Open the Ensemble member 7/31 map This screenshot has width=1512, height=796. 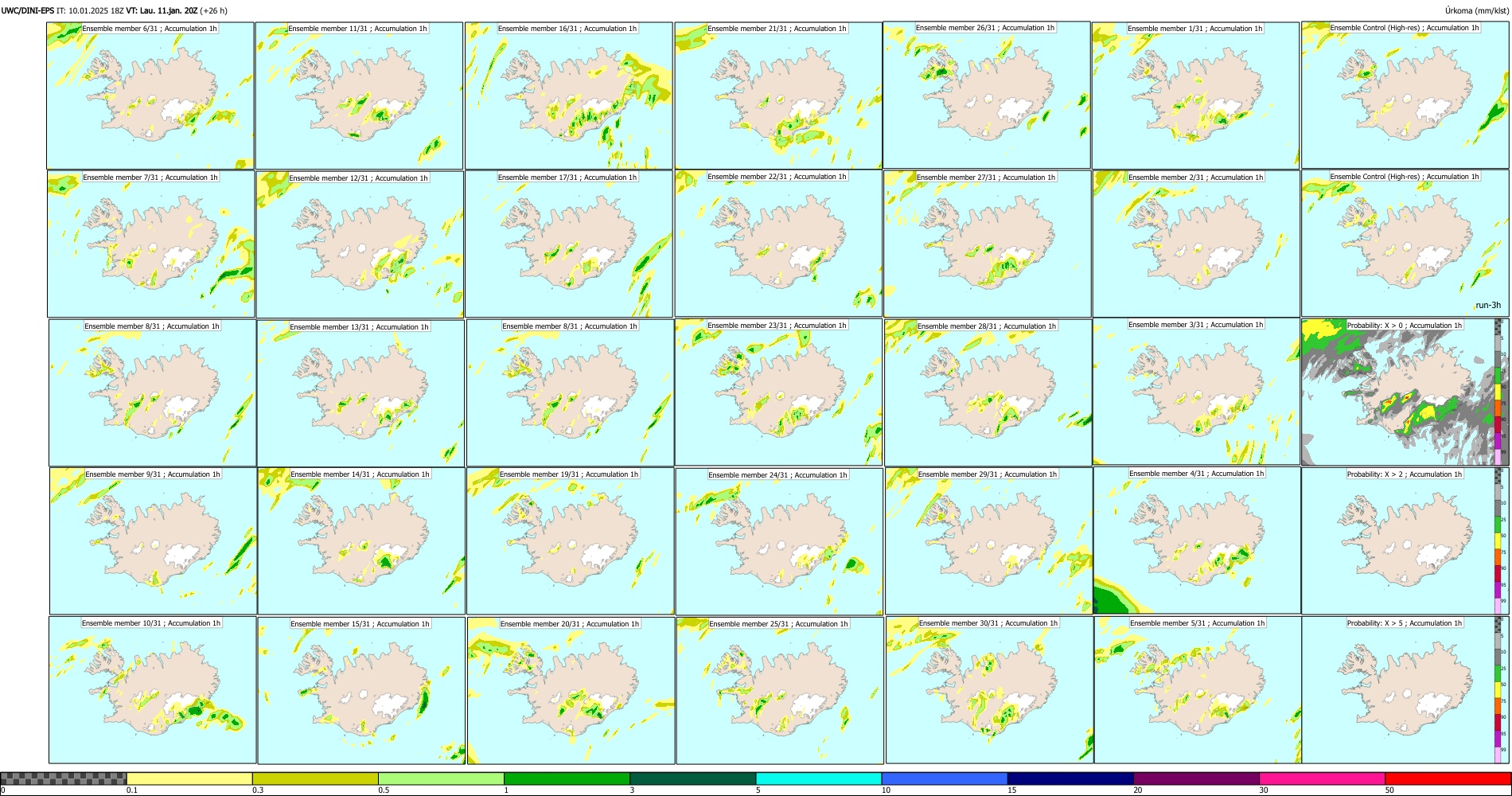tap(151, 244)
